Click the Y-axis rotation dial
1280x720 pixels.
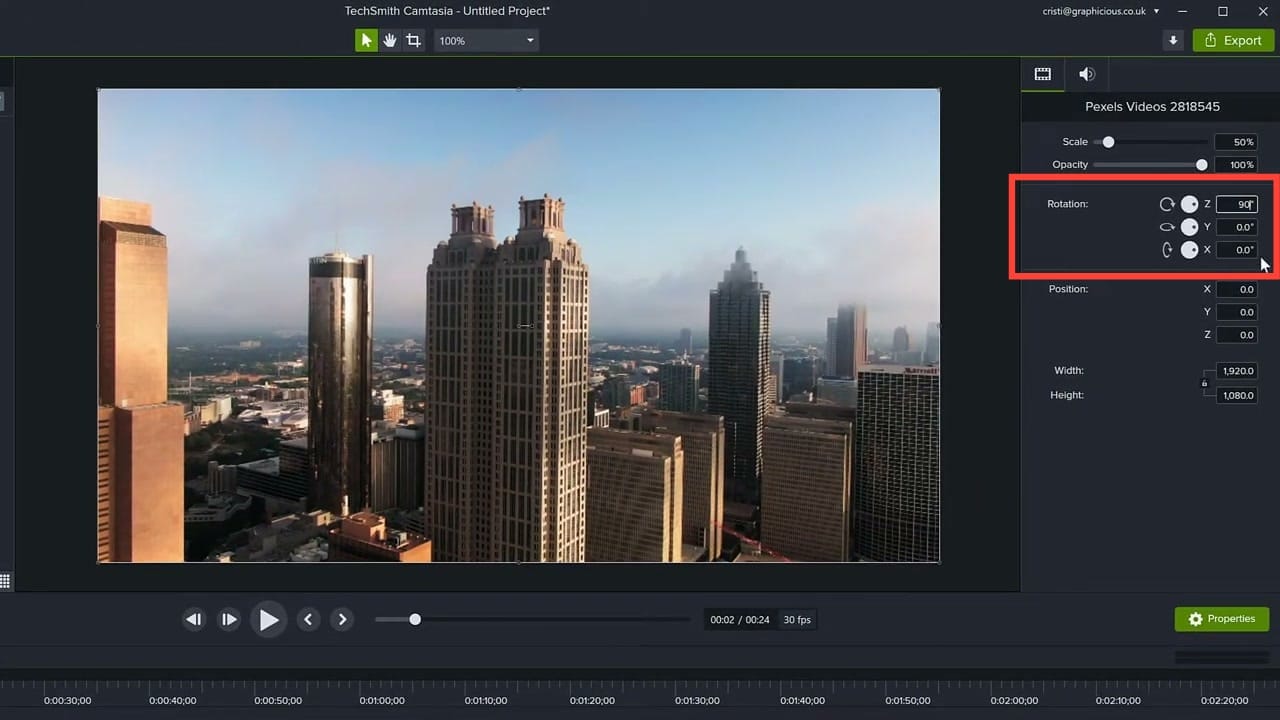click(x=1189, y=227)
